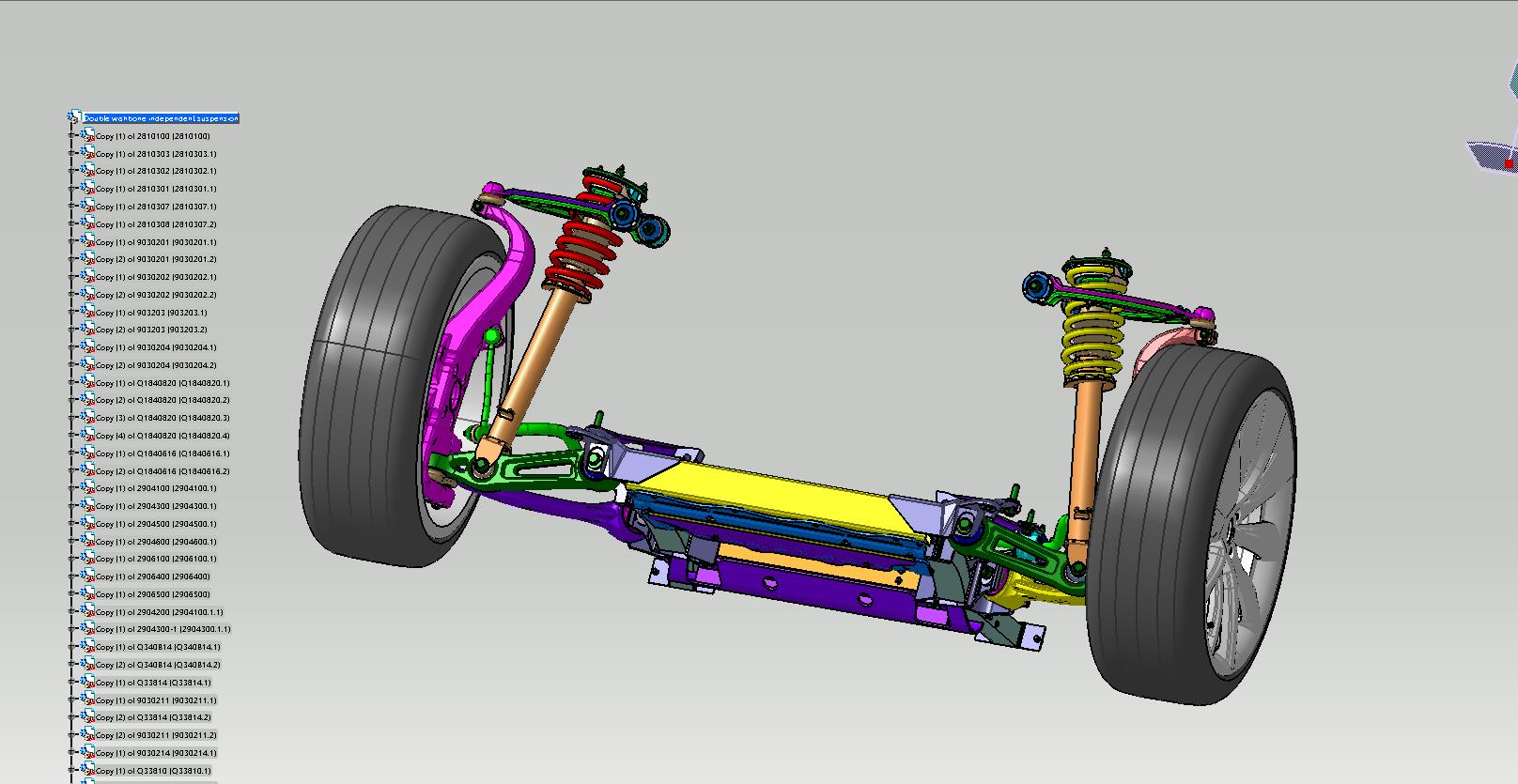Click the component icon for Q1840820.4
The image size is (1518, 784).
[x=88, y=436]
